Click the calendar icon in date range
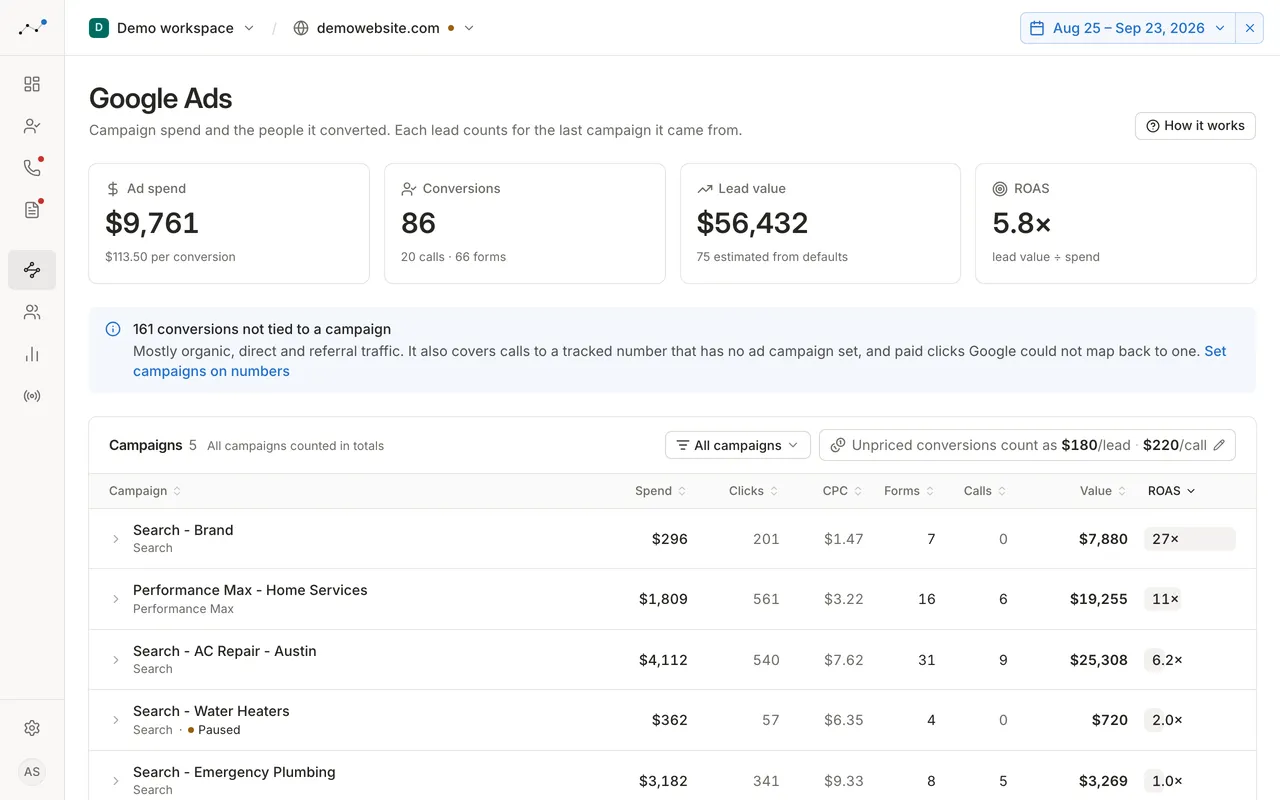This screenshot has width=1280, height=800. click(1037, 28)
